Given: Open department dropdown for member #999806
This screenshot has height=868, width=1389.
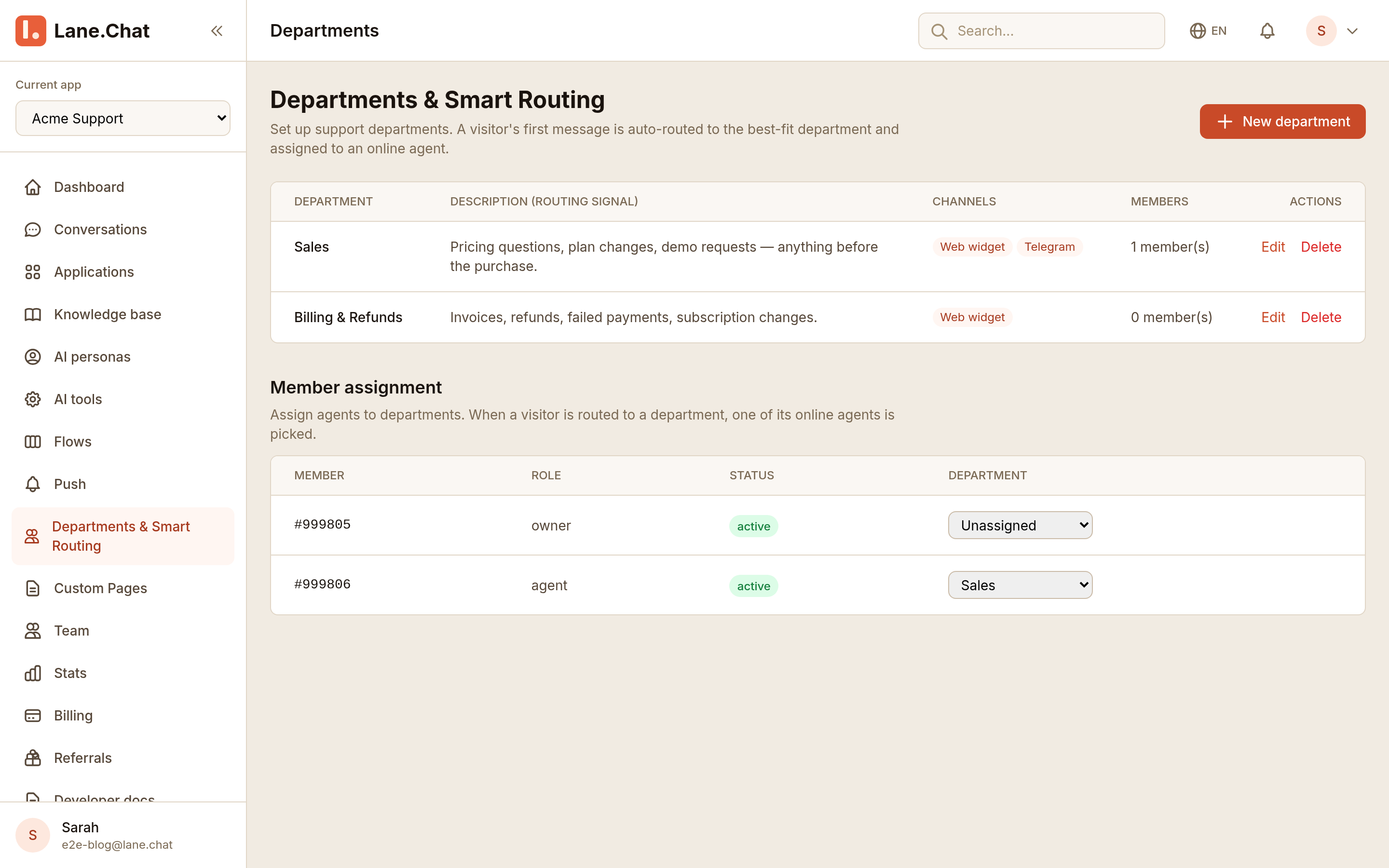Looking at the screenshot, I should coord(1020,585).
